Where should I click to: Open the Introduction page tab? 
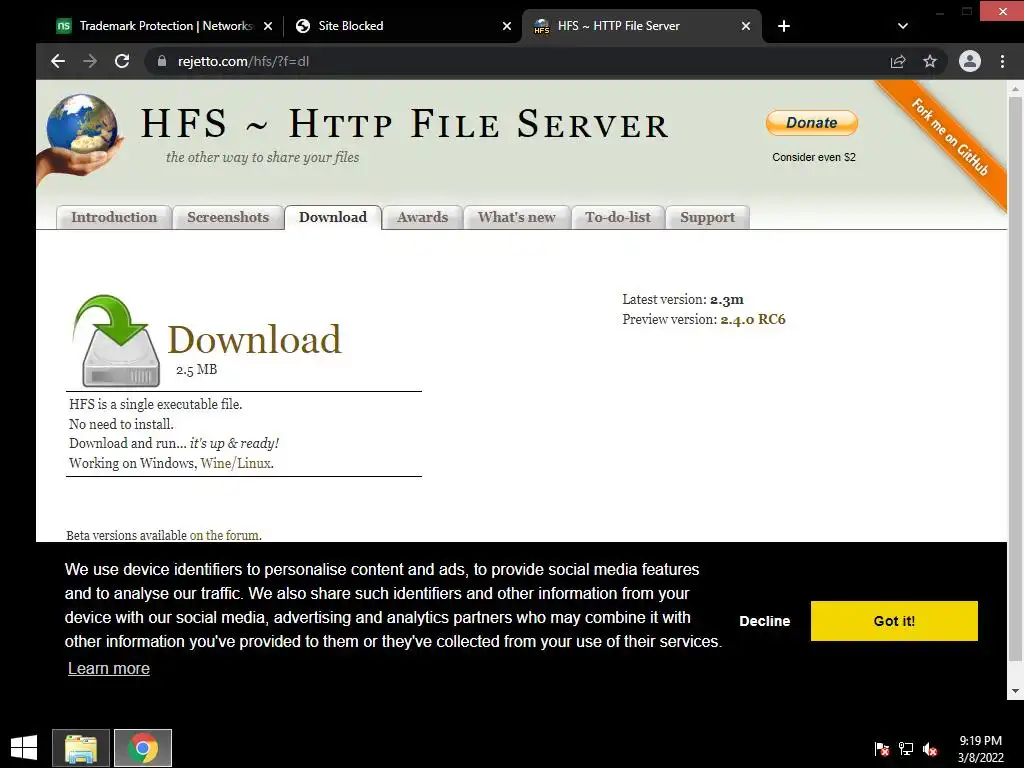(x=114, y=217)
